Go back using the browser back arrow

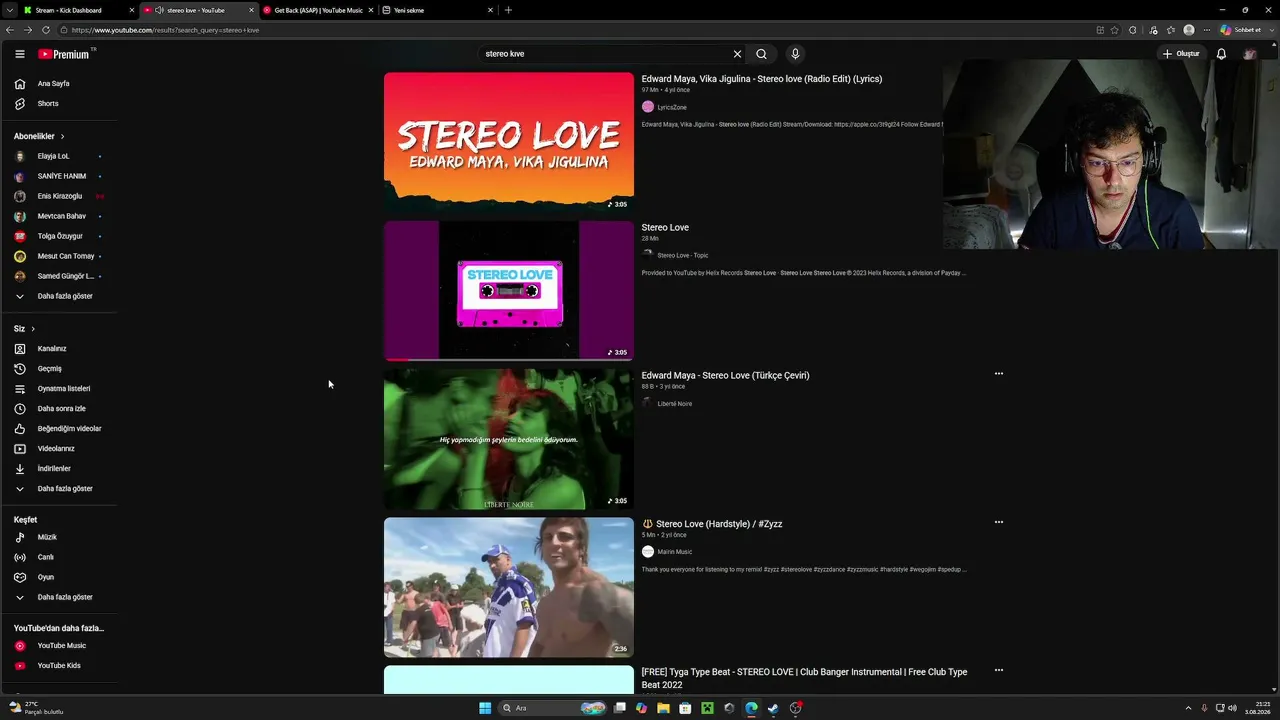[10, 30]
